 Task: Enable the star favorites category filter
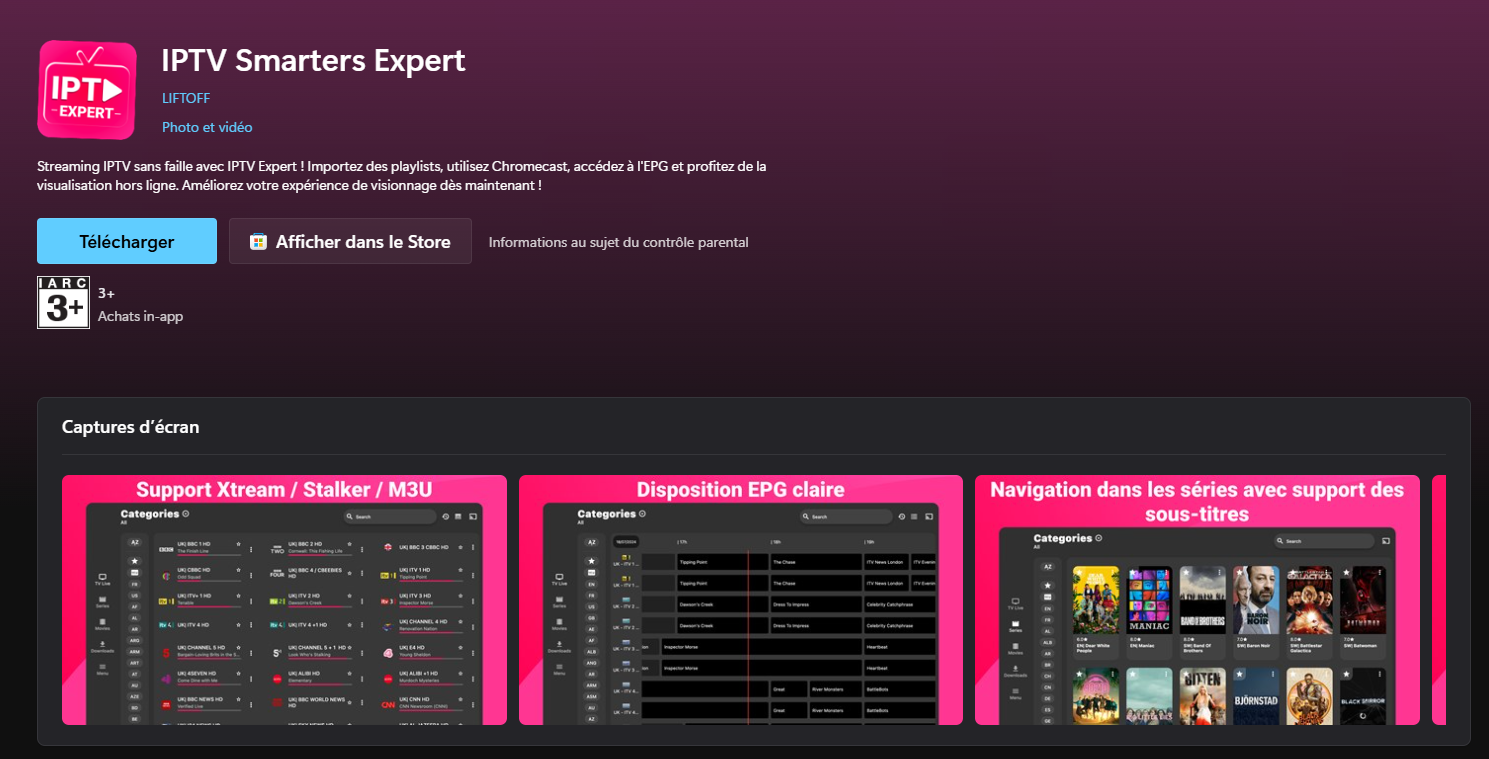click(134, 561)
